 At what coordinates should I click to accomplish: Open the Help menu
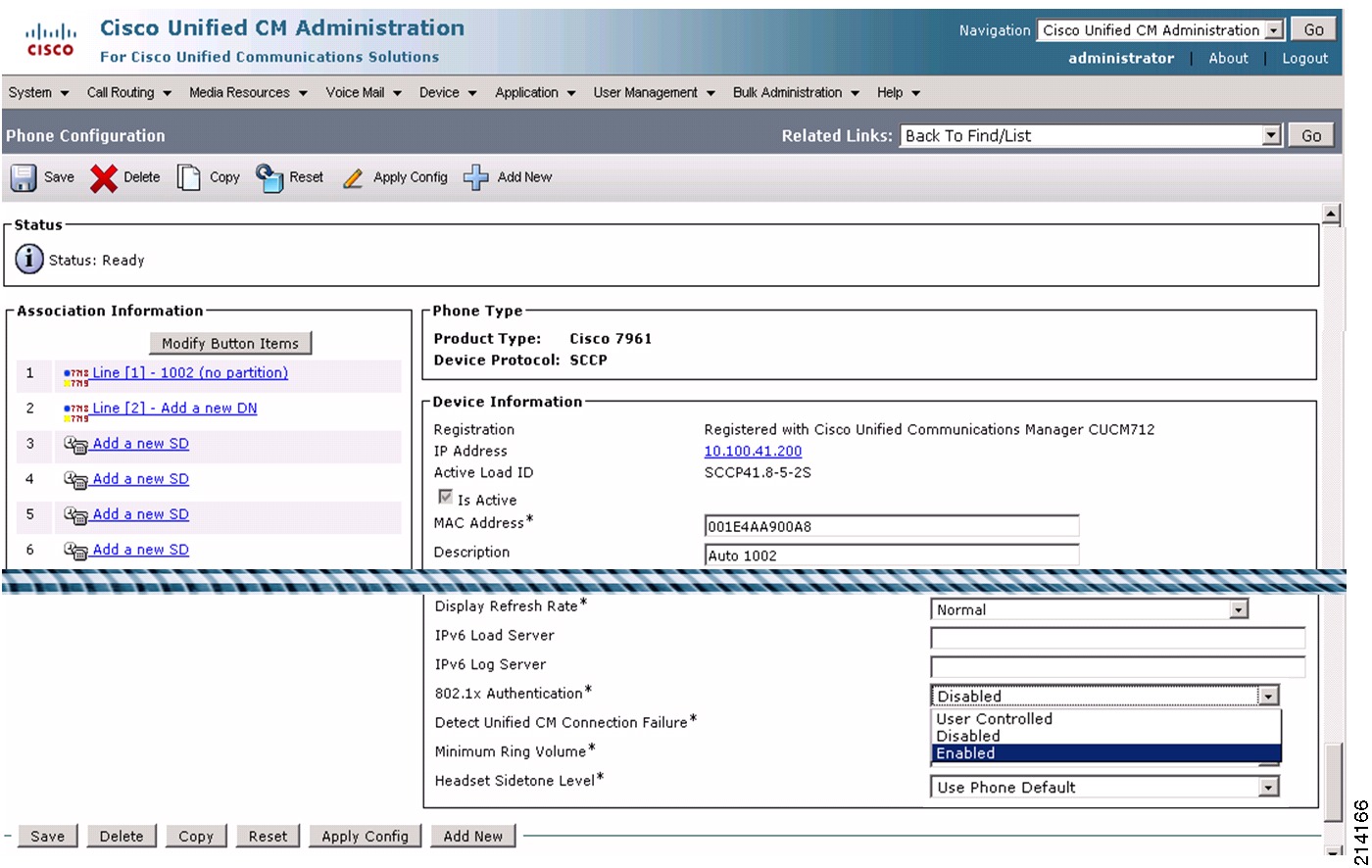point(899,92)
